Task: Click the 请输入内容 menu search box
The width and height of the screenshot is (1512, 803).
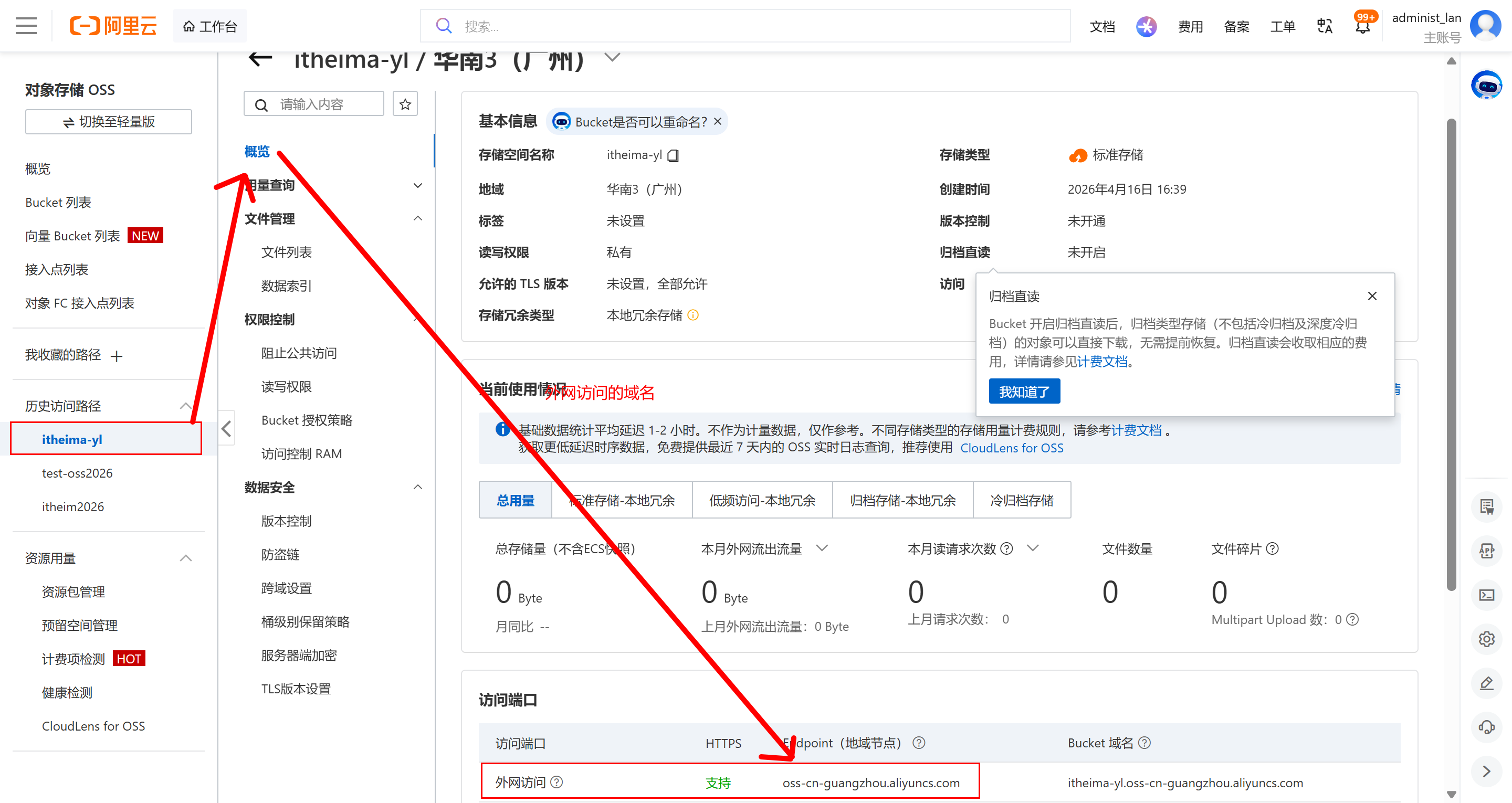Action: [314, 104]
